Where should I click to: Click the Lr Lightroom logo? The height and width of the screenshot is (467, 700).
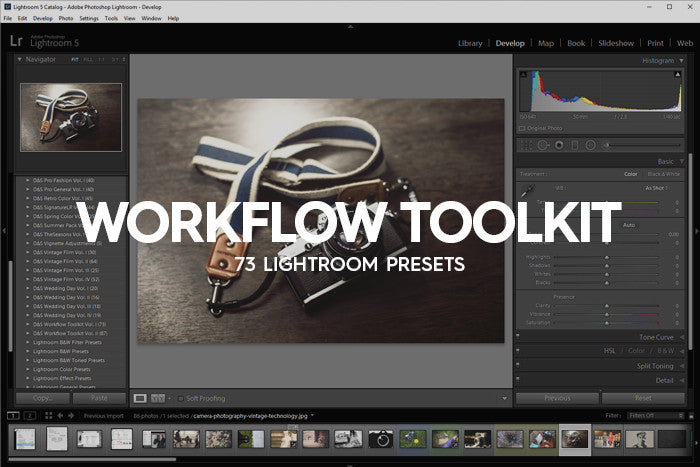pyautogui.click(x=16, y=41)
